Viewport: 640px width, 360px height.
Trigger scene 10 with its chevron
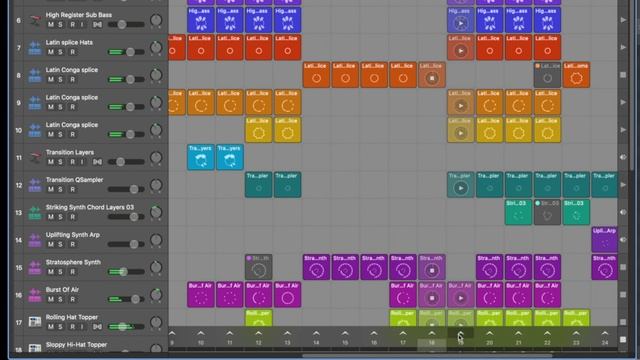coord(201,333)
